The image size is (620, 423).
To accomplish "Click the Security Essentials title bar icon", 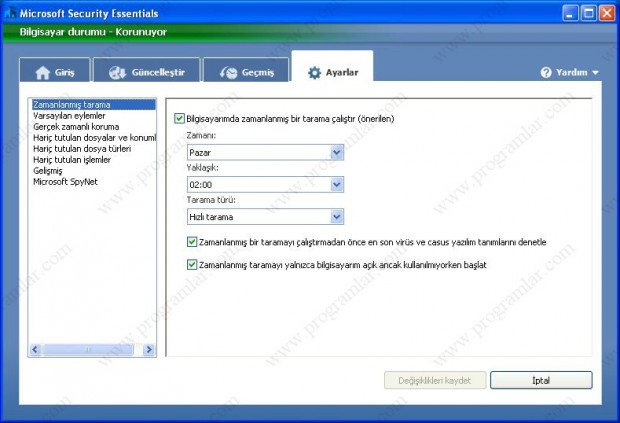I will pyautogui.click(x=9, y=13).
